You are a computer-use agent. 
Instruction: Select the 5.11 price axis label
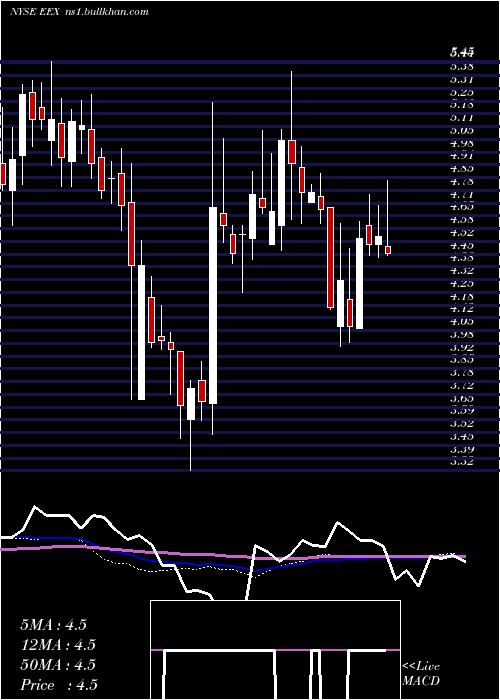point(462,118)
